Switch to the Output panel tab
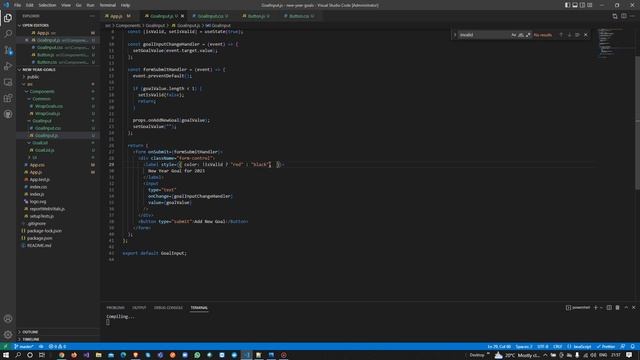The height and width of the screenshot is (360, 640). (139, 308)
